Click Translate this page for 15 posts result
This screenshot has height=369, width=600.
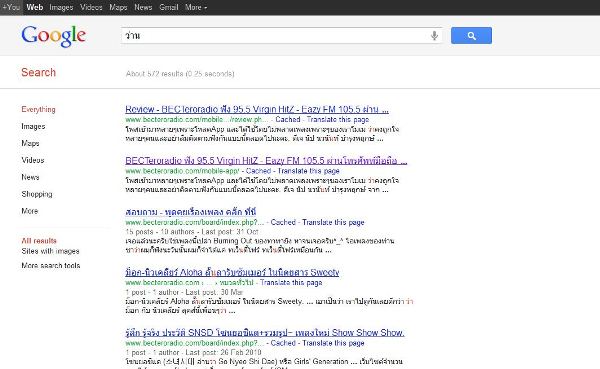(x=333, y=222)
